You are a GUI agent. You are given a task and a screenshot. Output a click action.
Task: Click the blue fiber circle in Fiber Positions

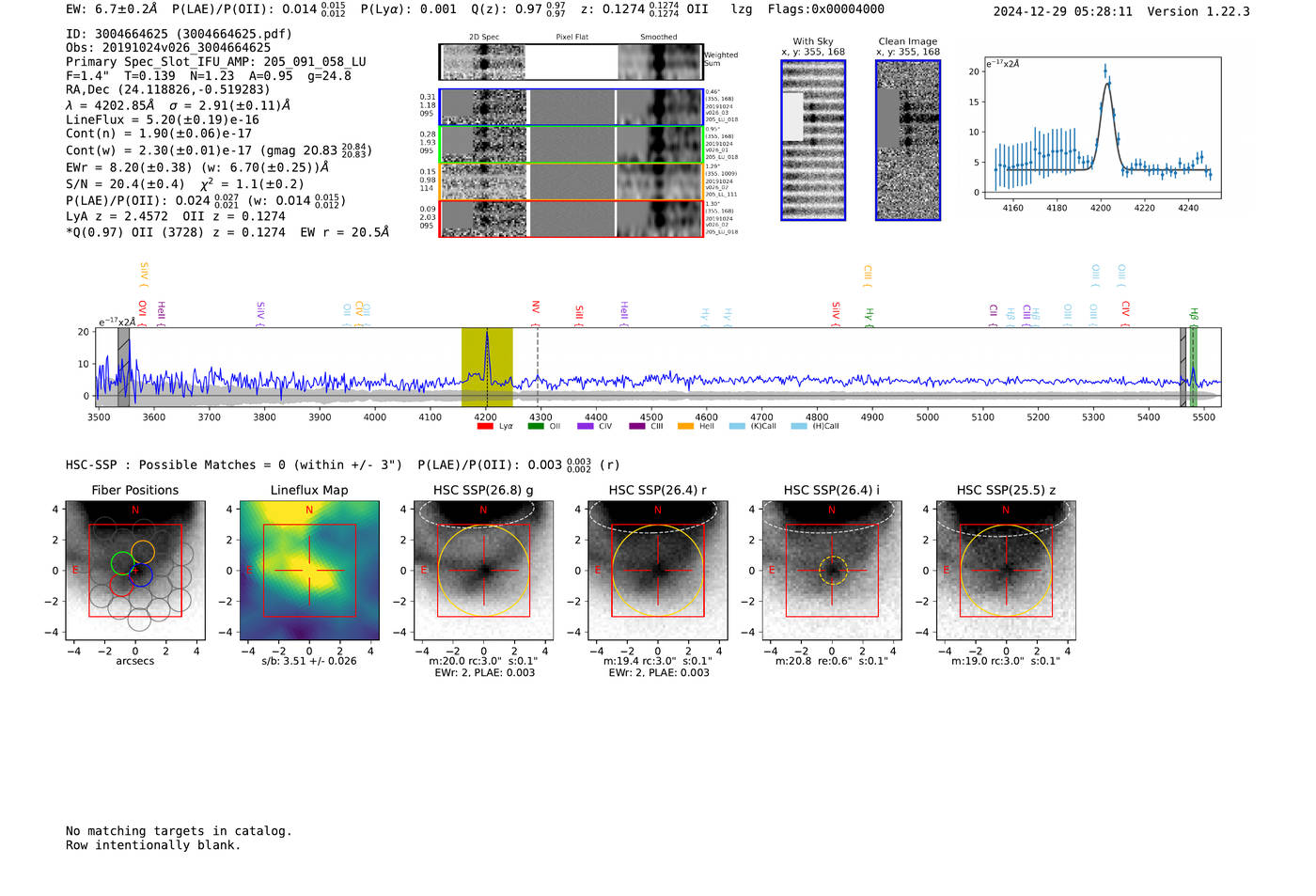141,574
